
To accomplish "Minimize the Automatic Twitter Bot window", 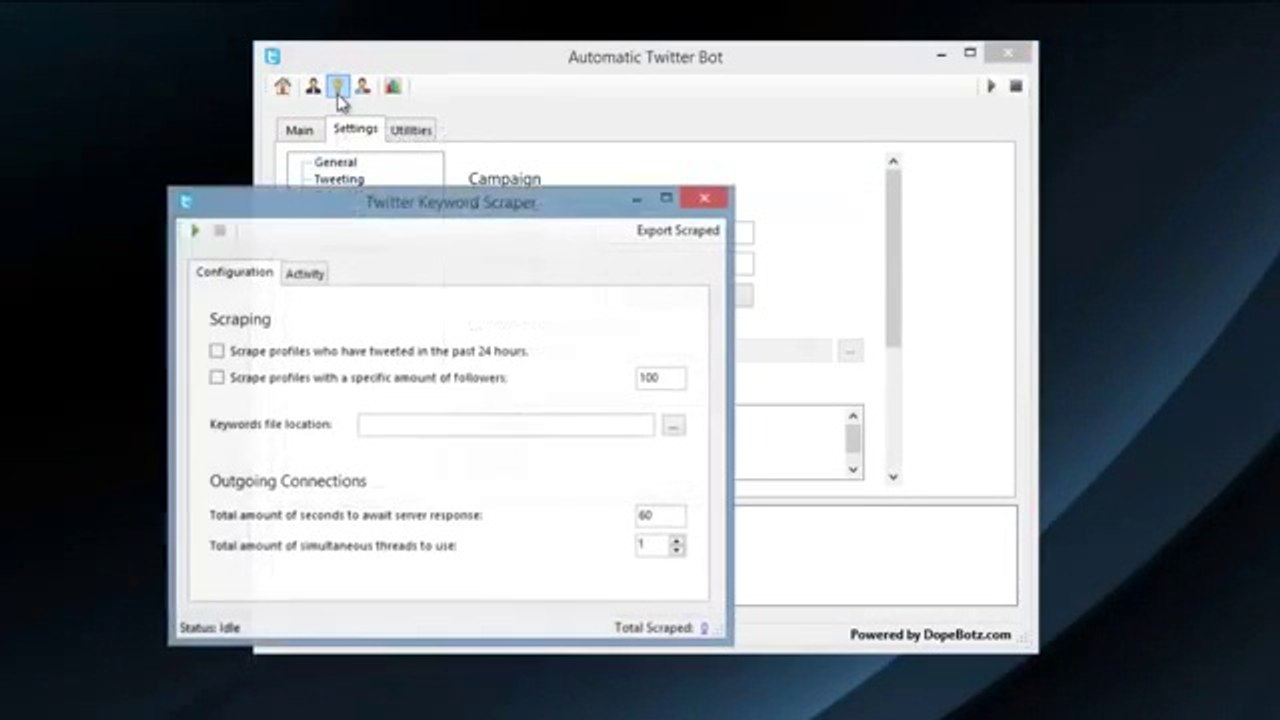I will [942, 53].
